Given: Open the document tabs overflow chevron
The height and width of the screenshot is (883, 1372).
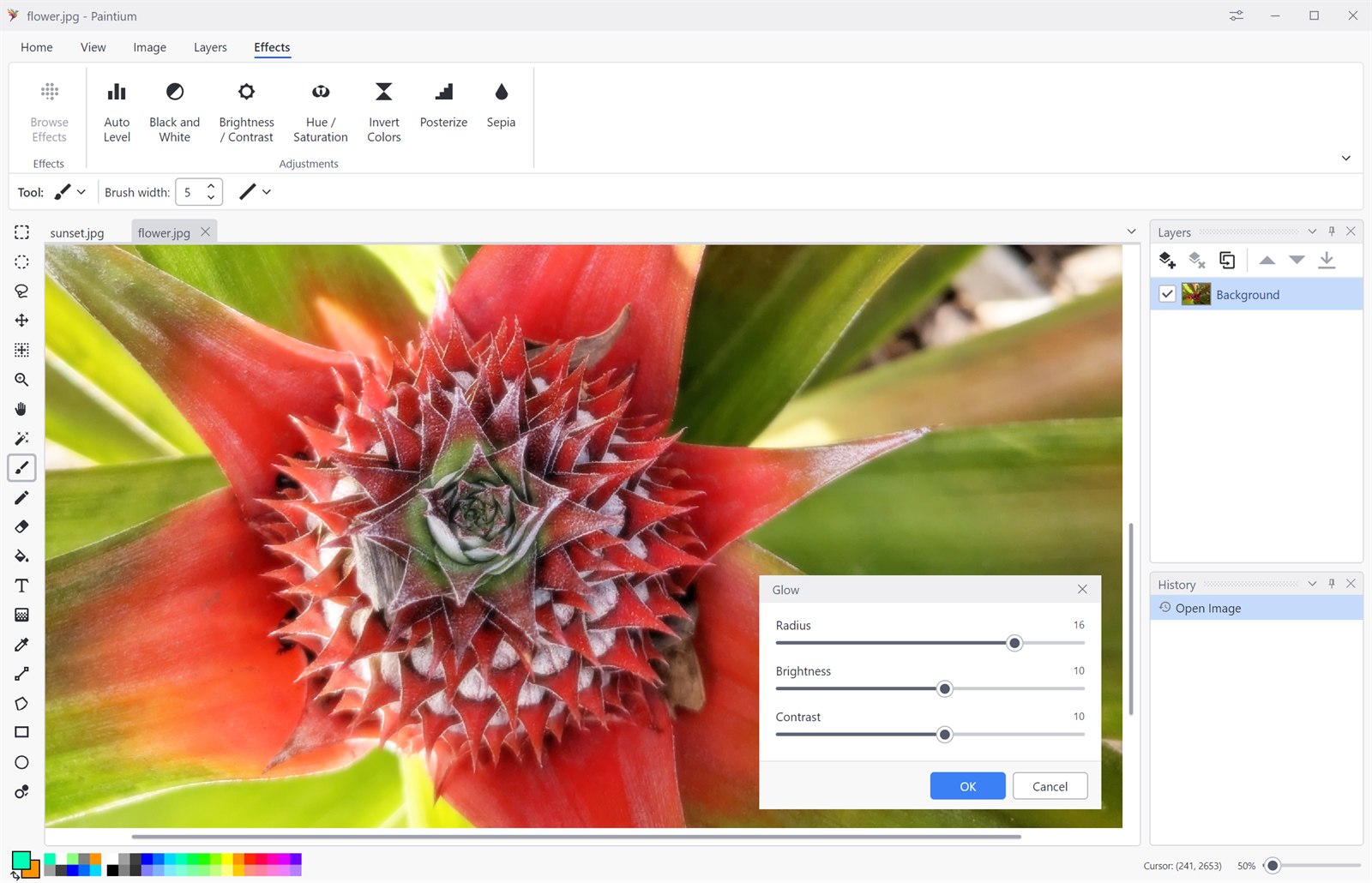Looking at the screenshot, I should (x=1131, y=231).
